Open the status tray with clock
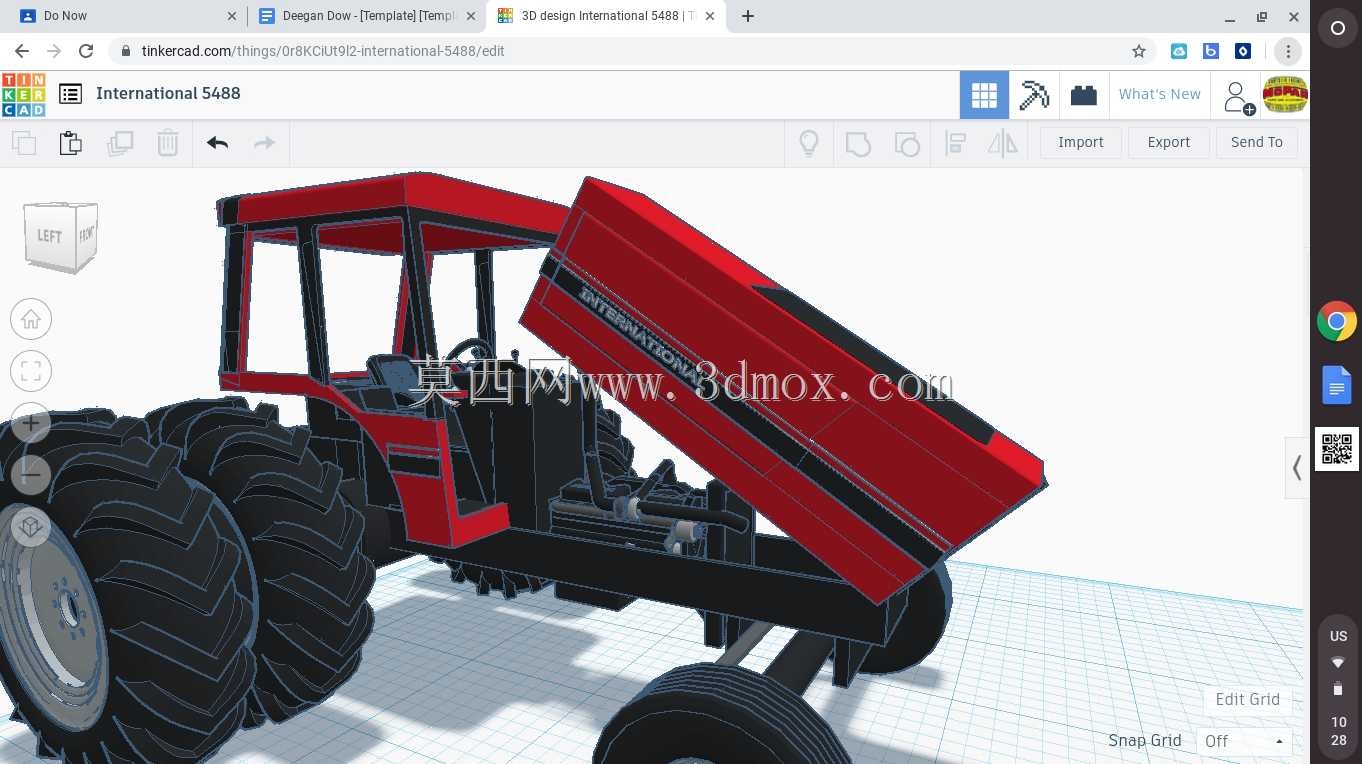The height and width of the screenshot is (764, 1362). tap(1338, 690)
